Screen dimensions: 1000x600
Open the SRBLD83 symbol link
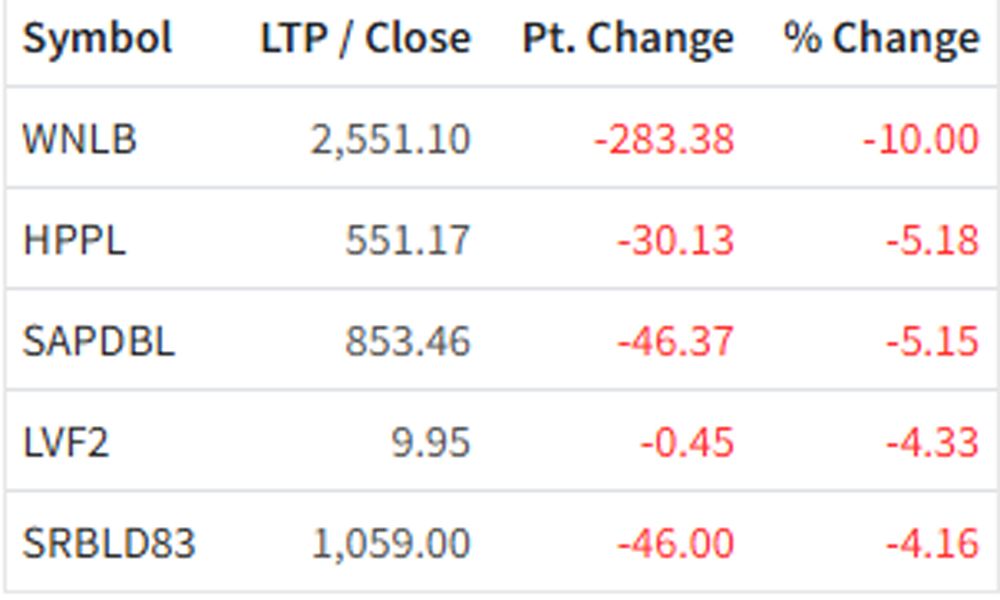(x=109, y=544)
